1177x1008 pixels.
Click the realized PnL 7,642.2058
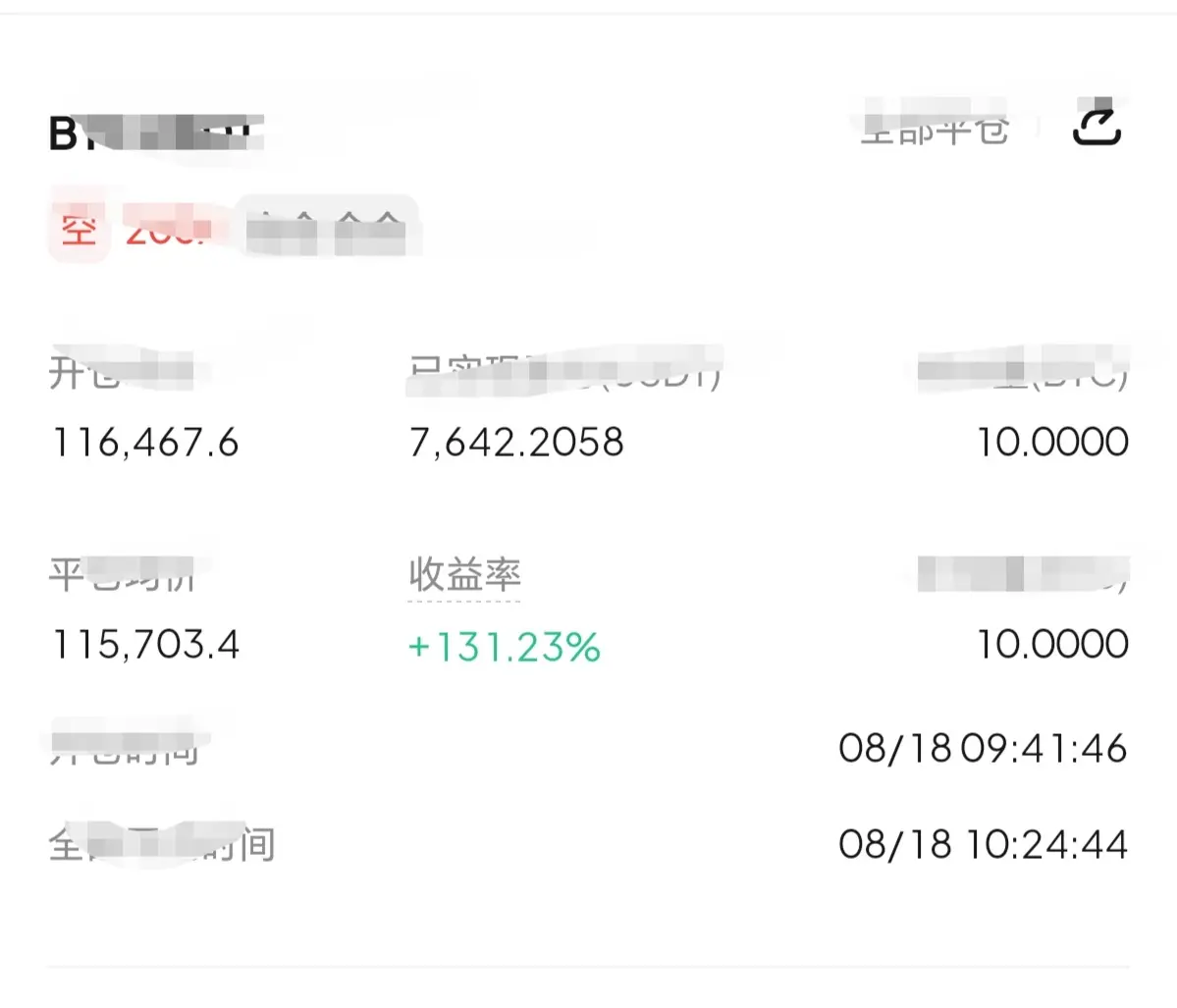point(516,442)
